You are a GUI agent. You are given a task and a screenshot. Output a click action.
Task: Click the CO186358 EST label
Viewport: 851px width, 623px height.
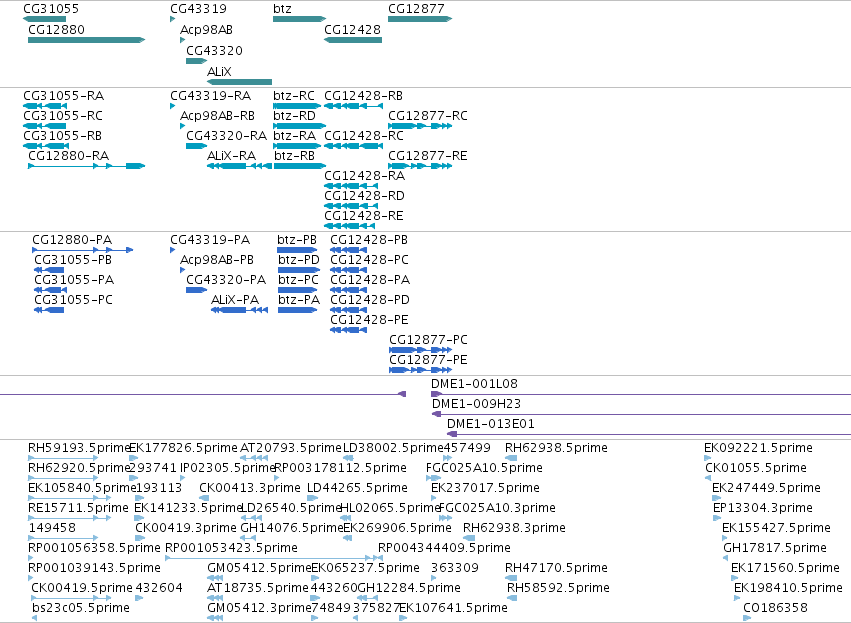pyautogui.click(x=775, y=608)
